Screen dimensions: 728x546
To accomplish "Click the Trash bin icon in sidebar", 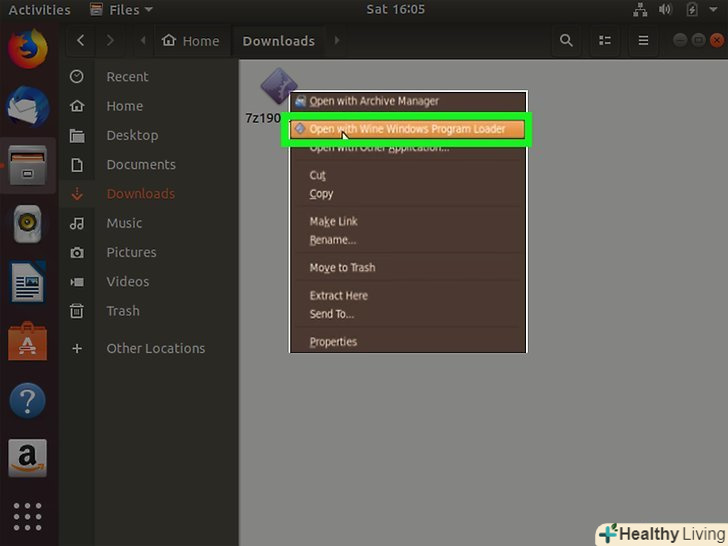I will pyautogui.click(x=77, y=311).
